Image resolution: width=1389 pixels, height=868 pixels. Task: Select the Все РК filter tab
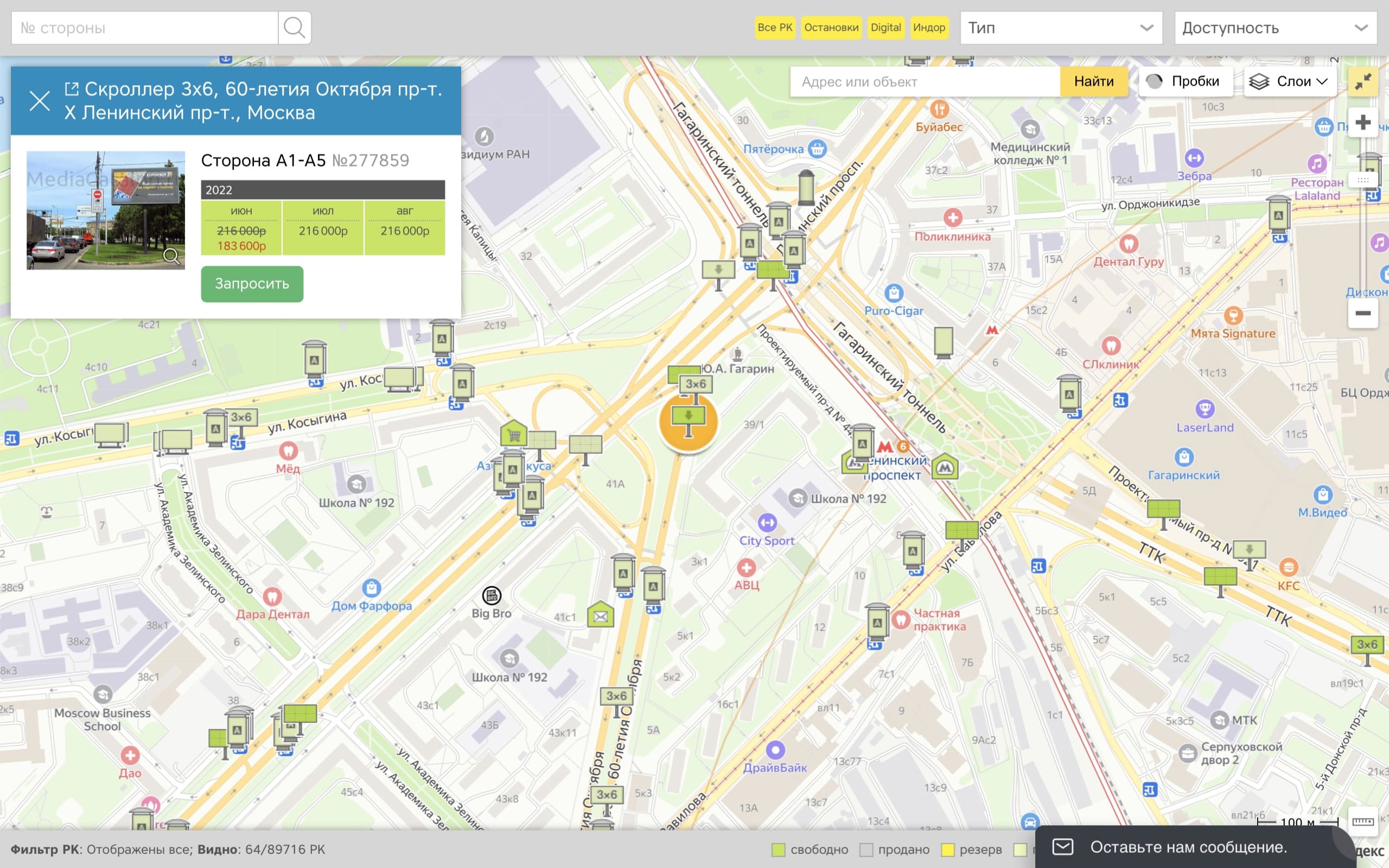point(774,28)
